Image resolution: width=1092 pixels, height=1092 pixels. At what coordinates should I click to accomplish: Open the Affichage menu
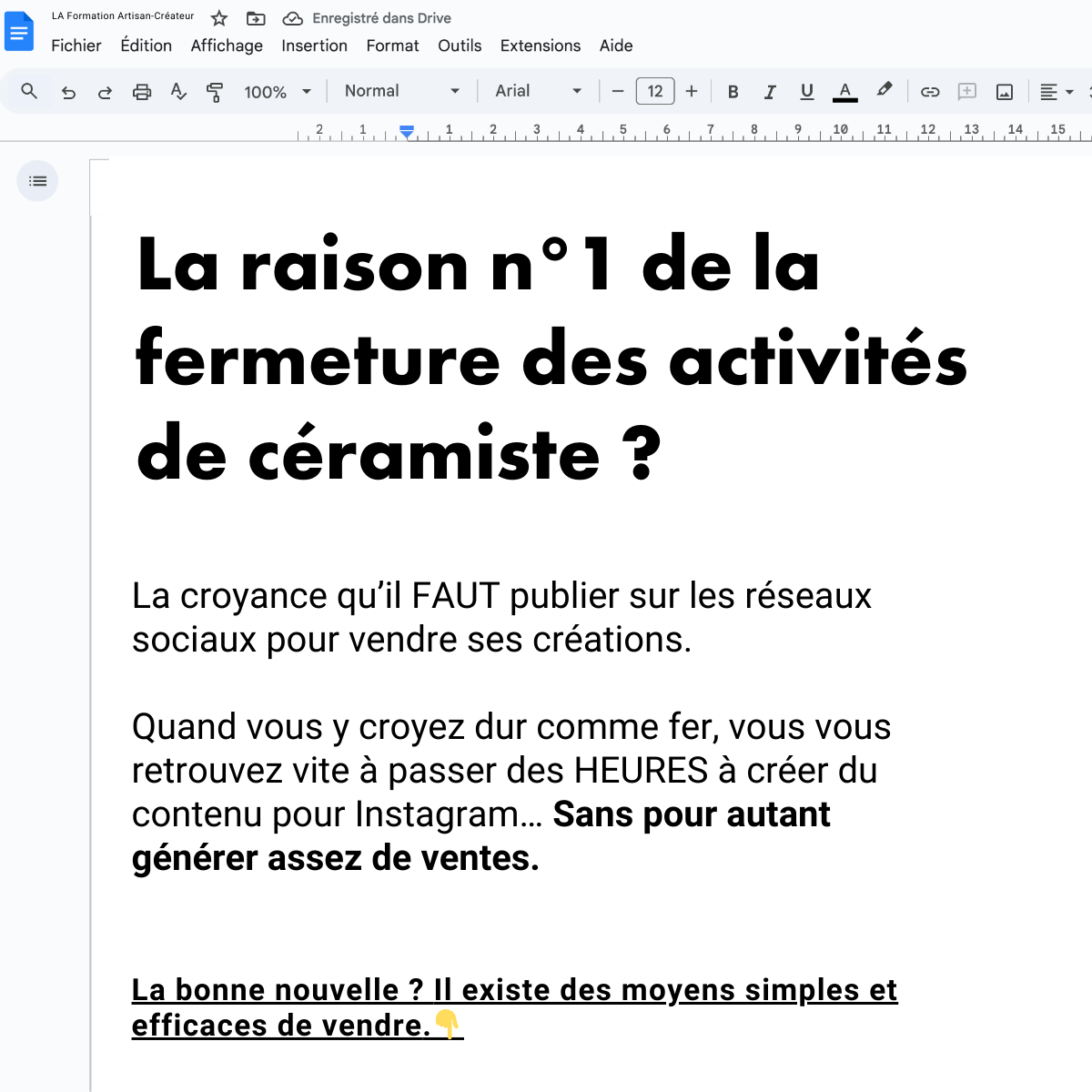pos(227,45)
